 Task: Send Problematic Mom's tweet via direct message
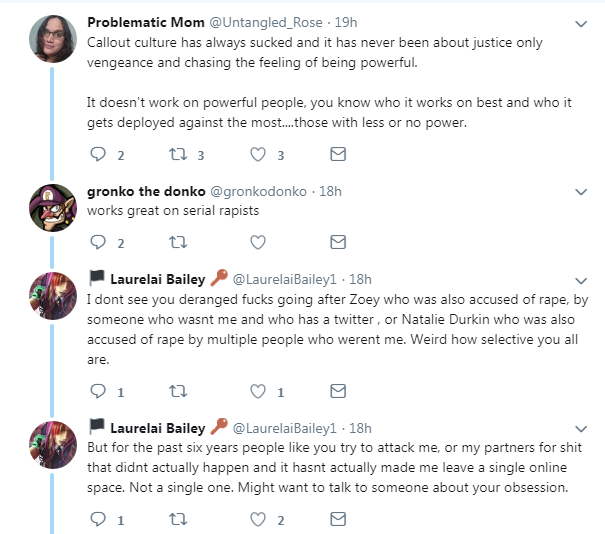coord(338,154)
